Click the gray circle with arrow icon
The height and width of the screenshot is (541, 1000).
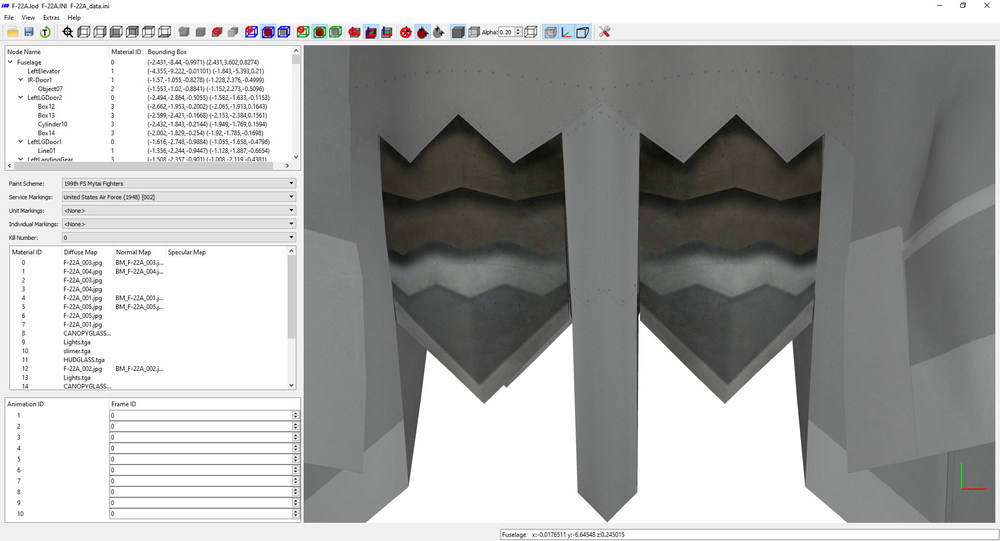[x=438, y=32]
